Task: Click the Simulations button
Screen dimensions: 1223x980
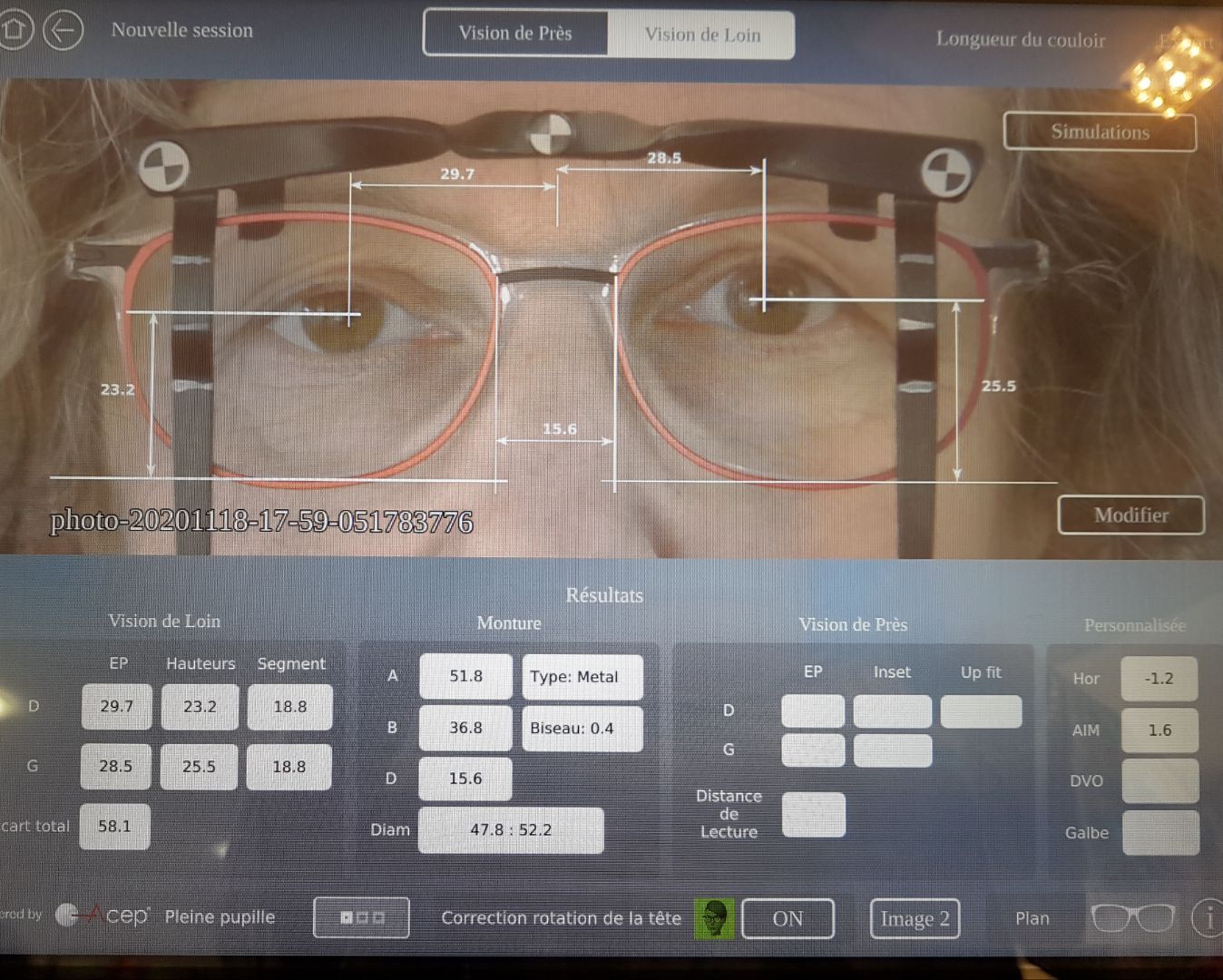Action: point(1099,132)
